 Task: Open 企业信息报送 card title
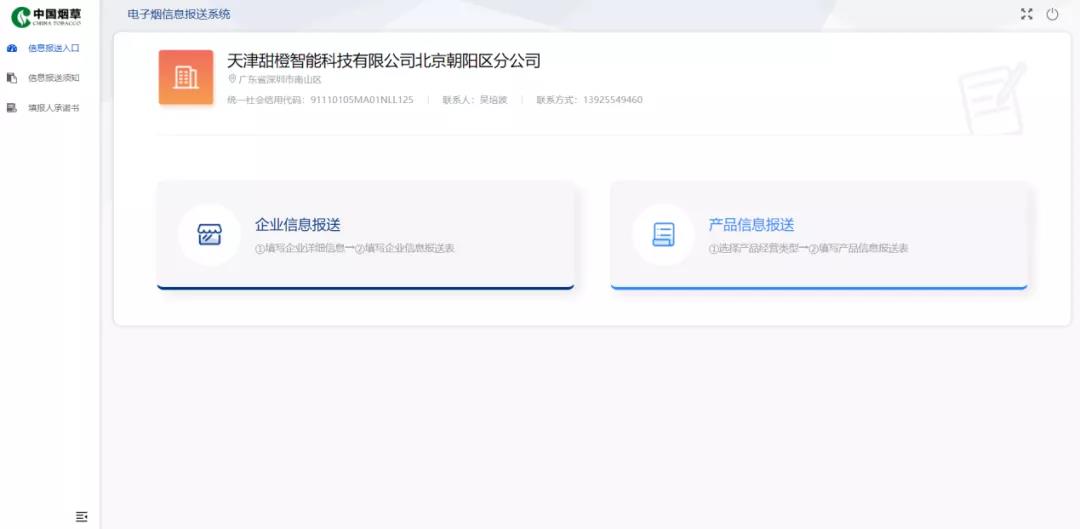pos(298,225)
